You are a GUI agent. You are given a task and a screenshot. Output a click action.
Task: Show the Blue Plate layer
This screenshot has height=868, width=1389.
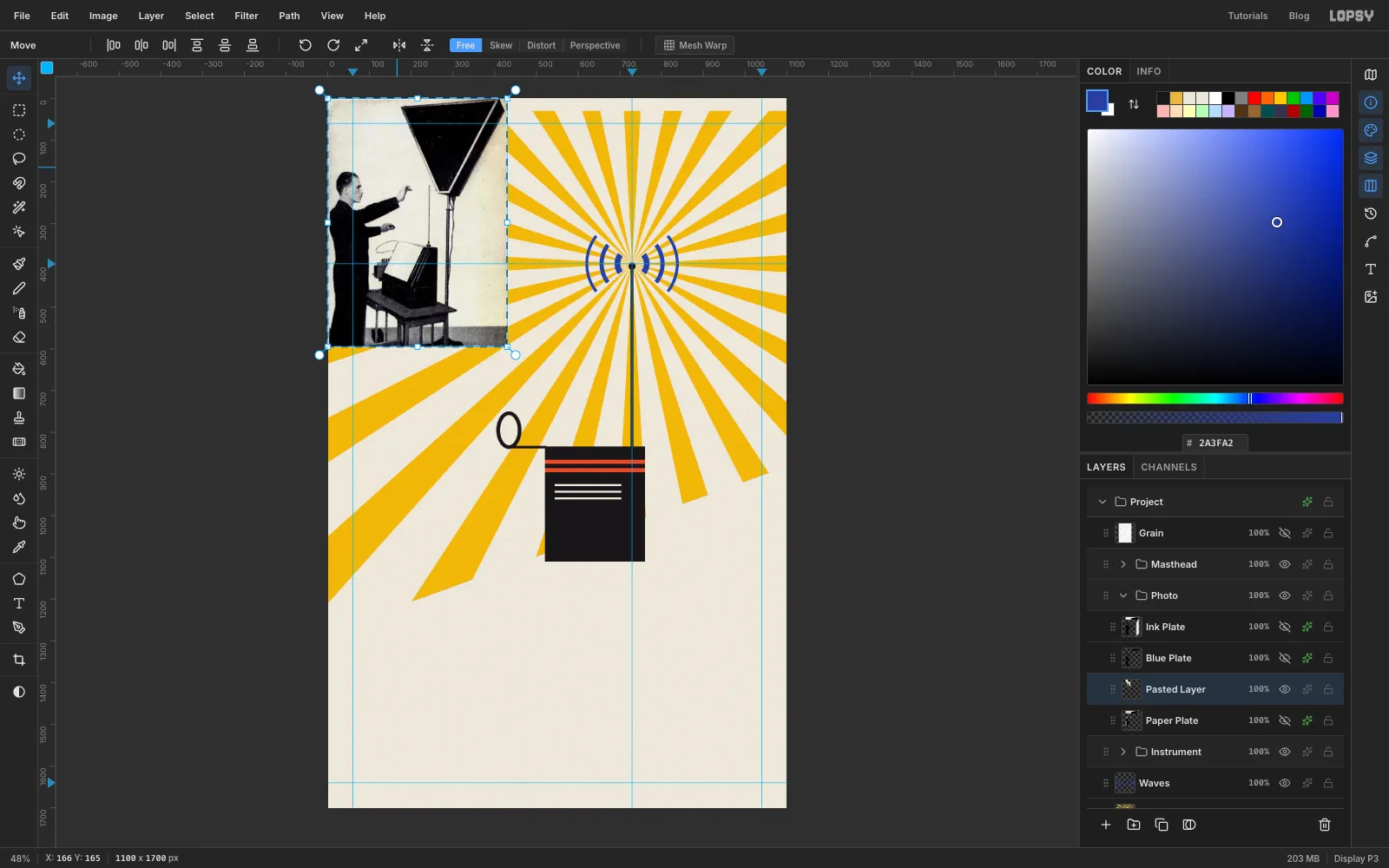(x=1285, y=658)
